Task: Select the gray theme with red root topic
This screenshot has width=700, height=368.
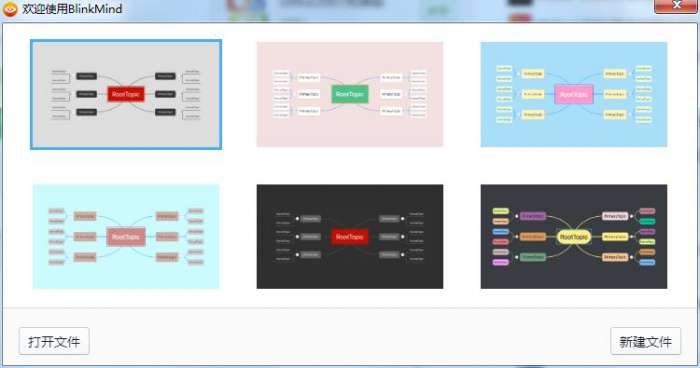Action: coord(126,94)
